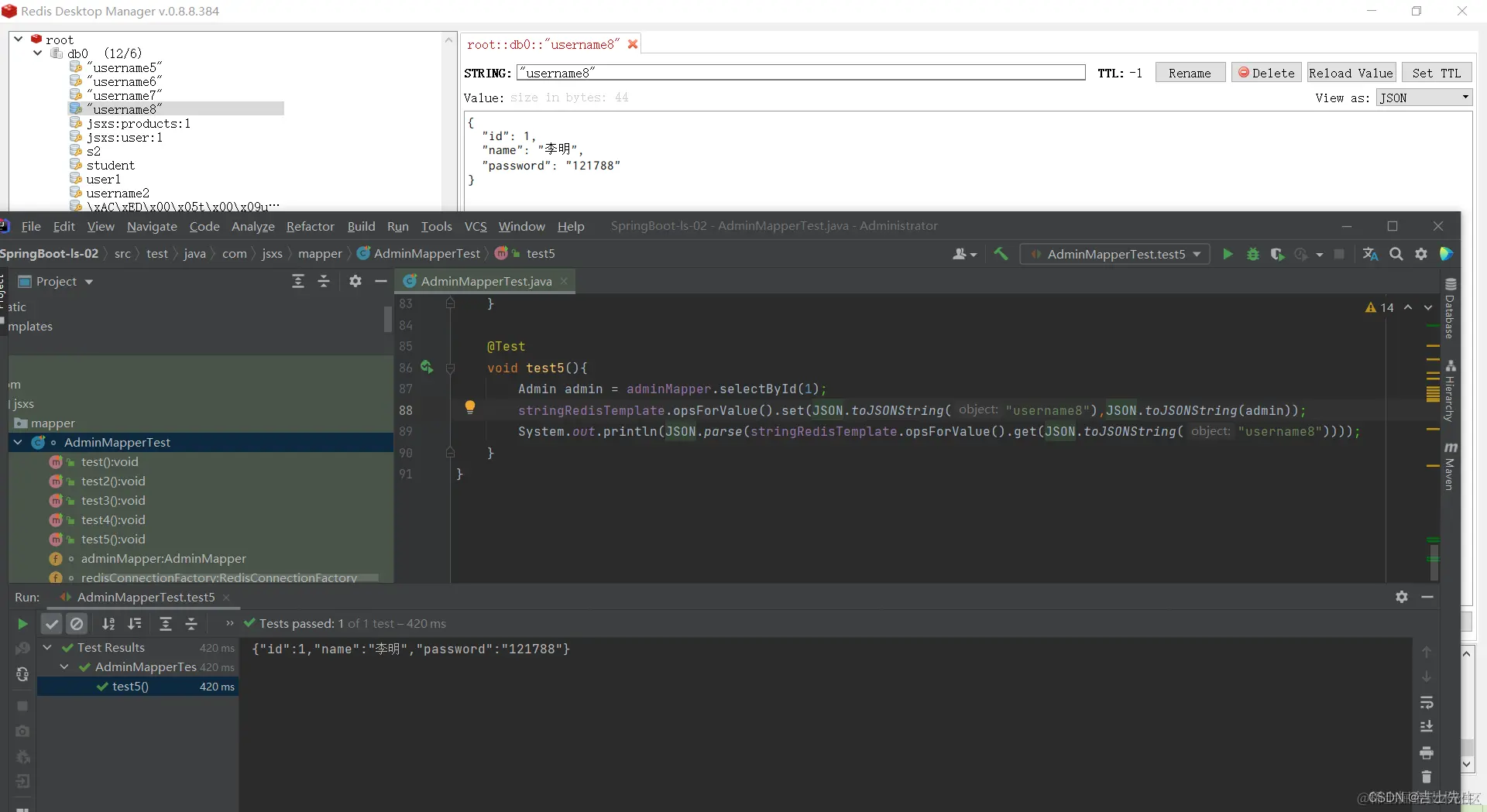Open the Build menu
The image size is (1487, 812).
click(361, 226)
